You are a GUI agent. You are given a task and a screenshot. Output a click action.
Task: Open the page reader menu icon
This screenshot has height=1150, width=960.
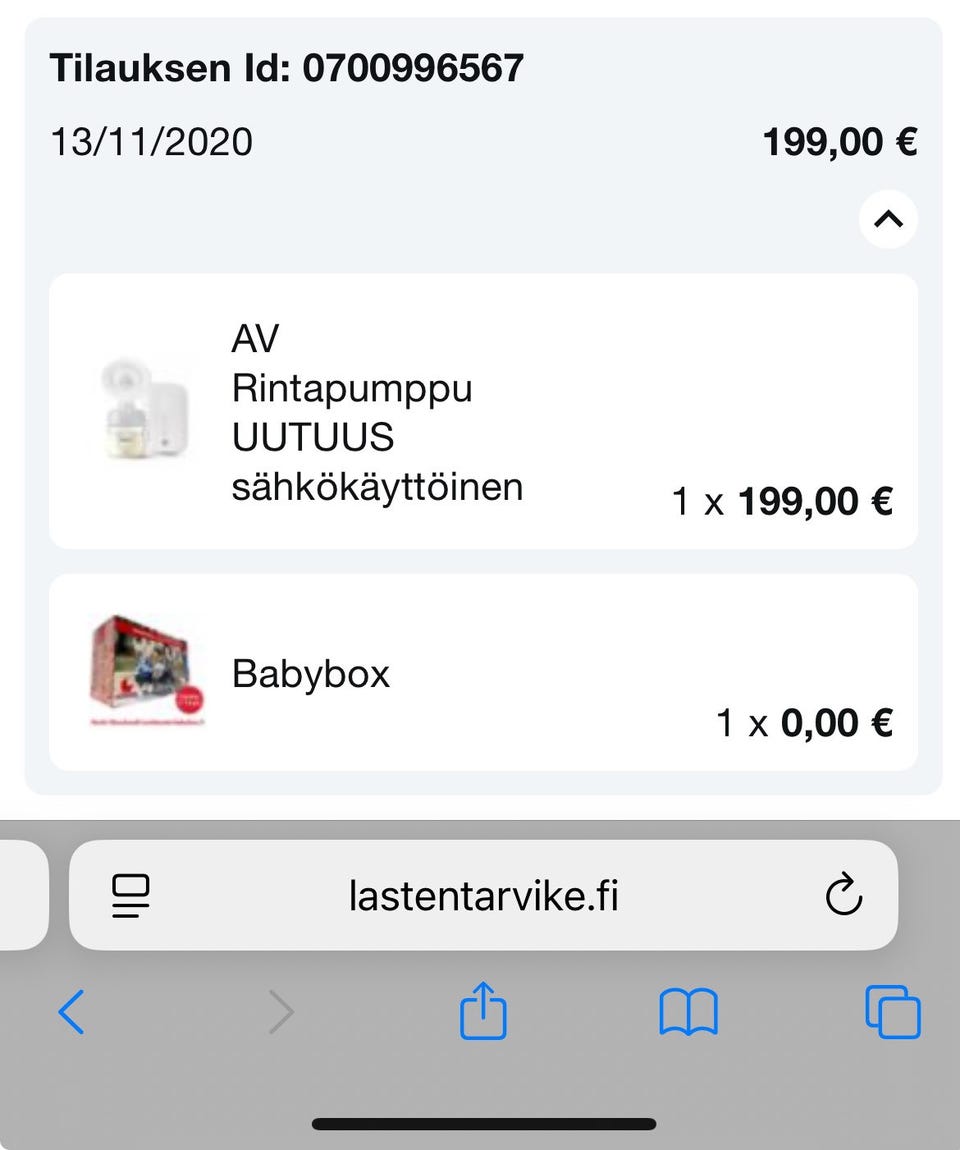point(131,895)
